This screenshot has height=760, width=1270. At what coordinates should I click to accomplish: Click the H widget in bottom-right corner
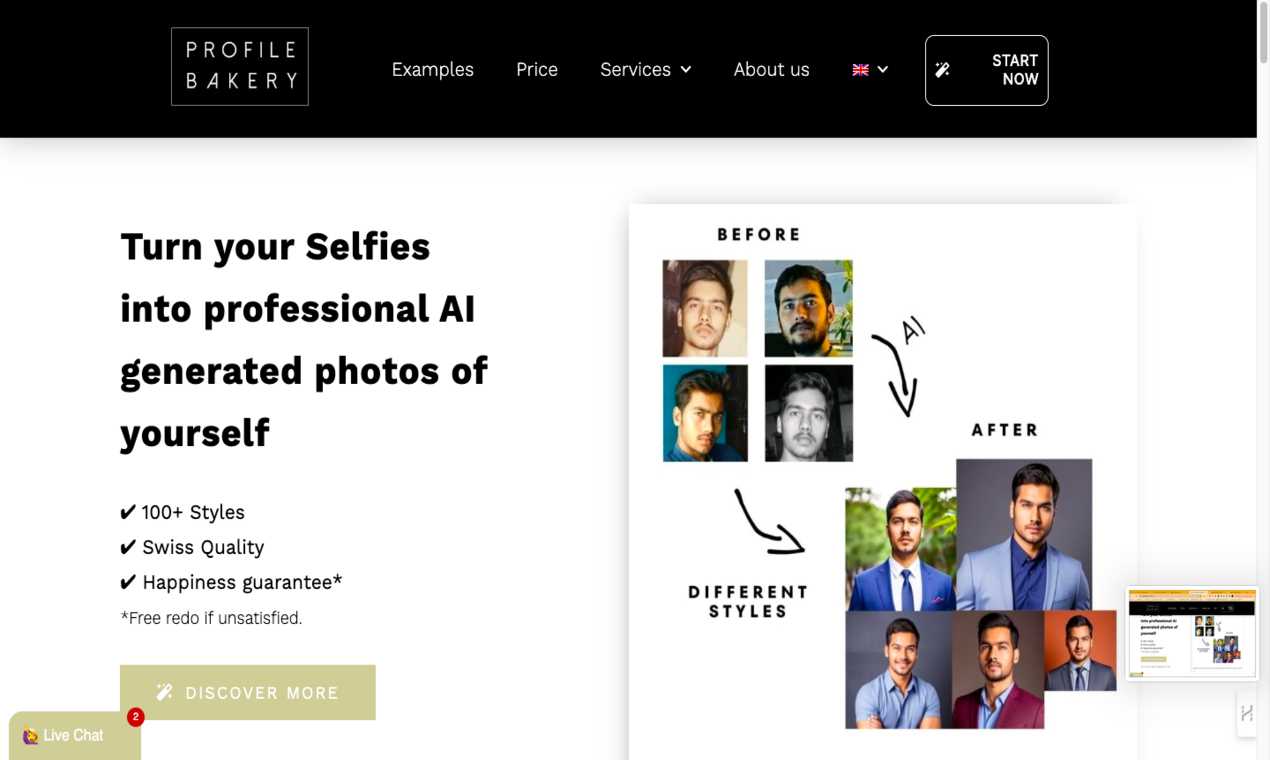point(1246,714)
